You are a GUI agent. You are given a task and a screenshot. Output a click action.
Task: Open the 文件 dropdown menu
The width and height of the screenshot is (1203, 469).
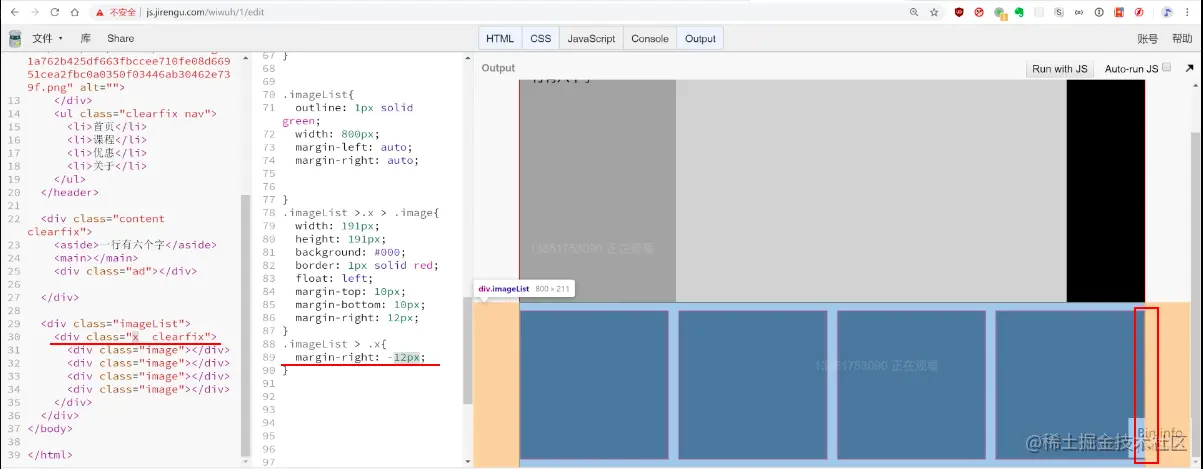pyautogui.click(x=47, y=38)
